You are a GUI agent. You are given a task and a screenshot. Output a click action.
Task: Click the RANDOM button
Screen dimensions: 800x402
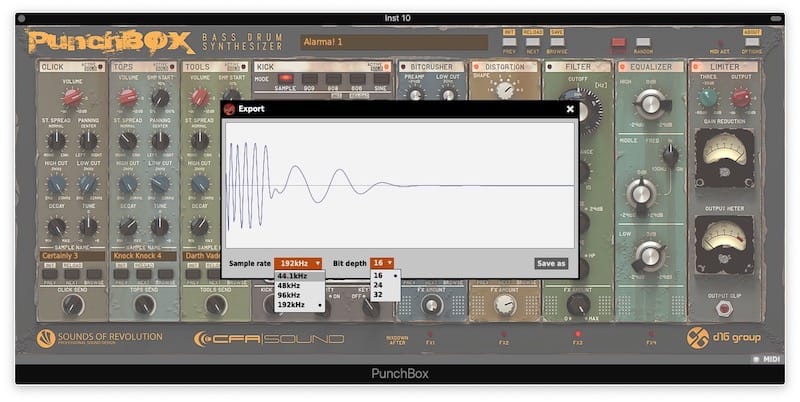click(x=643, y=42)
